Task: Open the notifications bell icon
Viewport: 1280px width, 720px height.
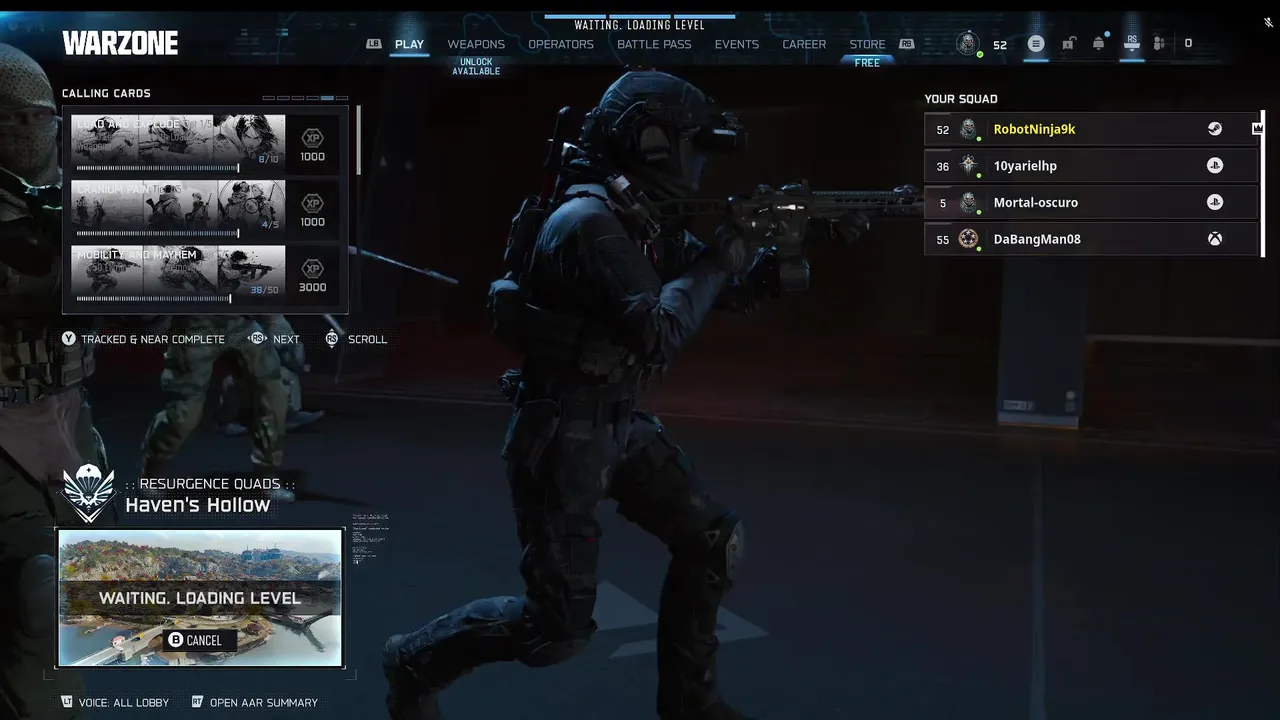Action: tap(1099, 43)
